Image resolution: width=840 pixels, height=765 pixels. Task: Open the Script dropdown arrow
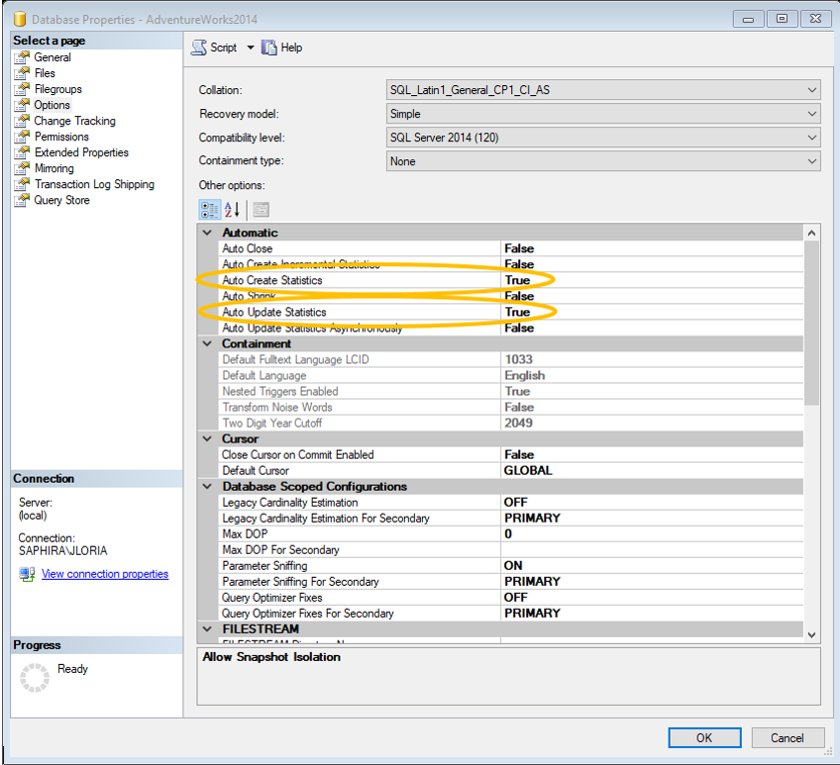tap(250, 48)
